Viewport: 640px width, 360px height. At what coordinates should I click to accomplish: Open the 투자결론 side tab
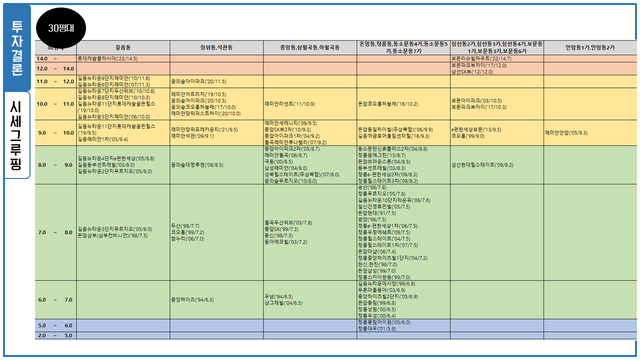tap(17, 48)
